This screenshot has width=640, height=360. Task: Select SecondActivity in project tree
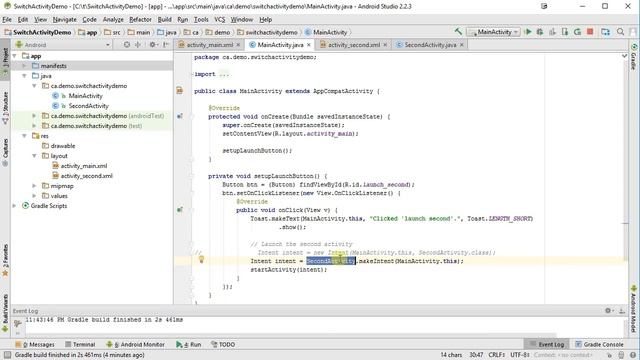click(x=88, y=106)
